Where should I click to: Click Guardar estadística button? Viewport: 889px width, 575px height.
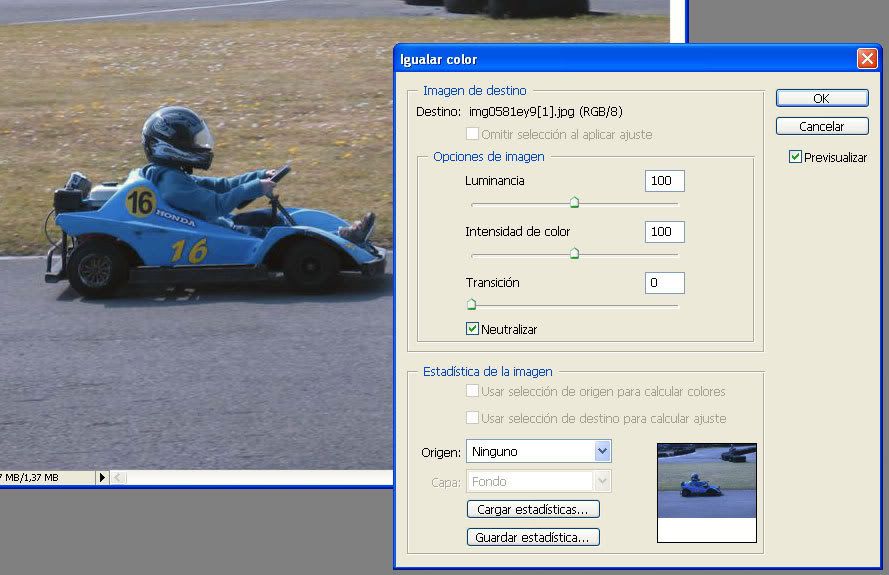click(x=533, y=537)
